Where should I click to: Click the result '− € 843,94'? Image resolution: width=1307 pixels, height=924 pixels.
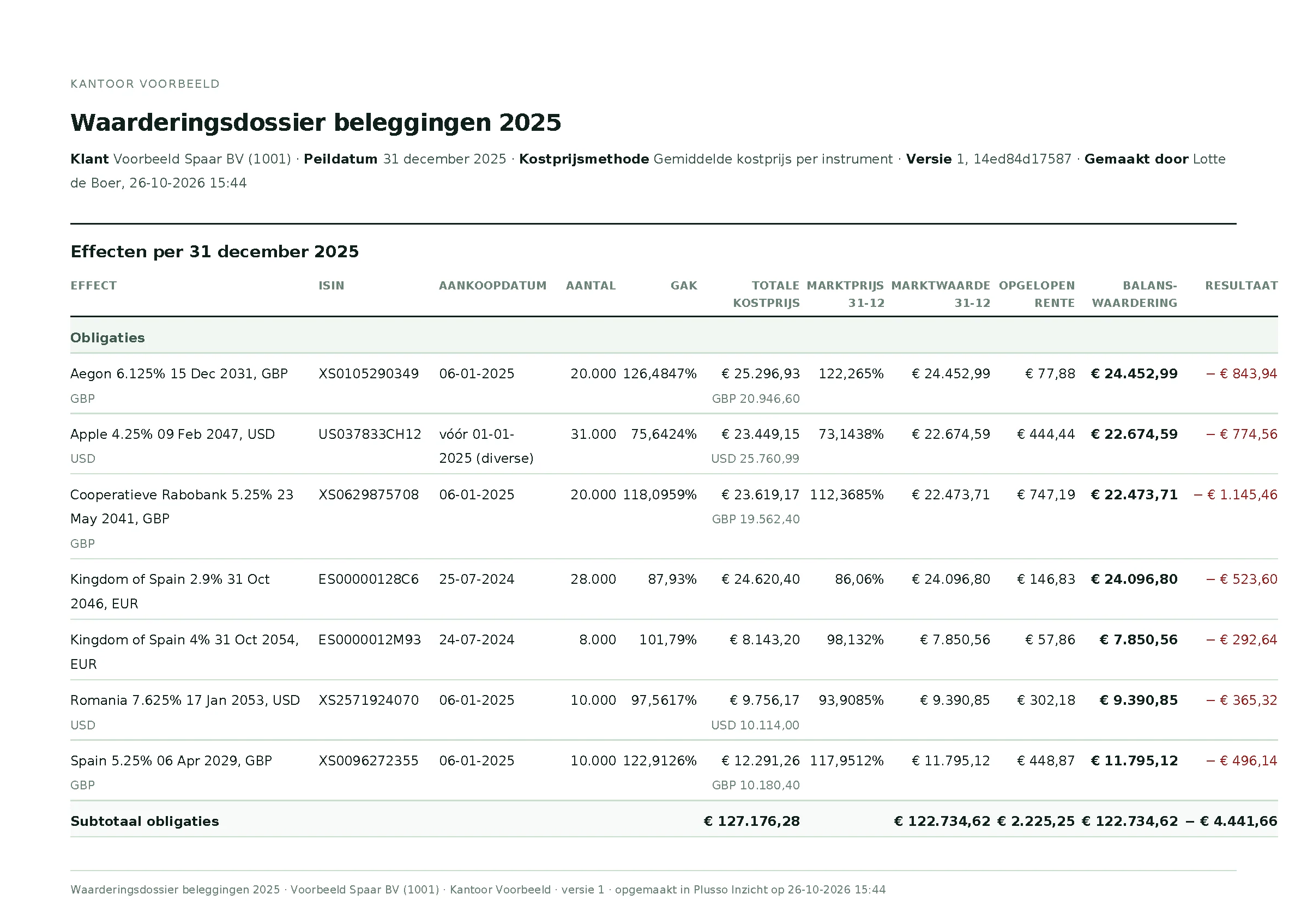pos(1242,374)
